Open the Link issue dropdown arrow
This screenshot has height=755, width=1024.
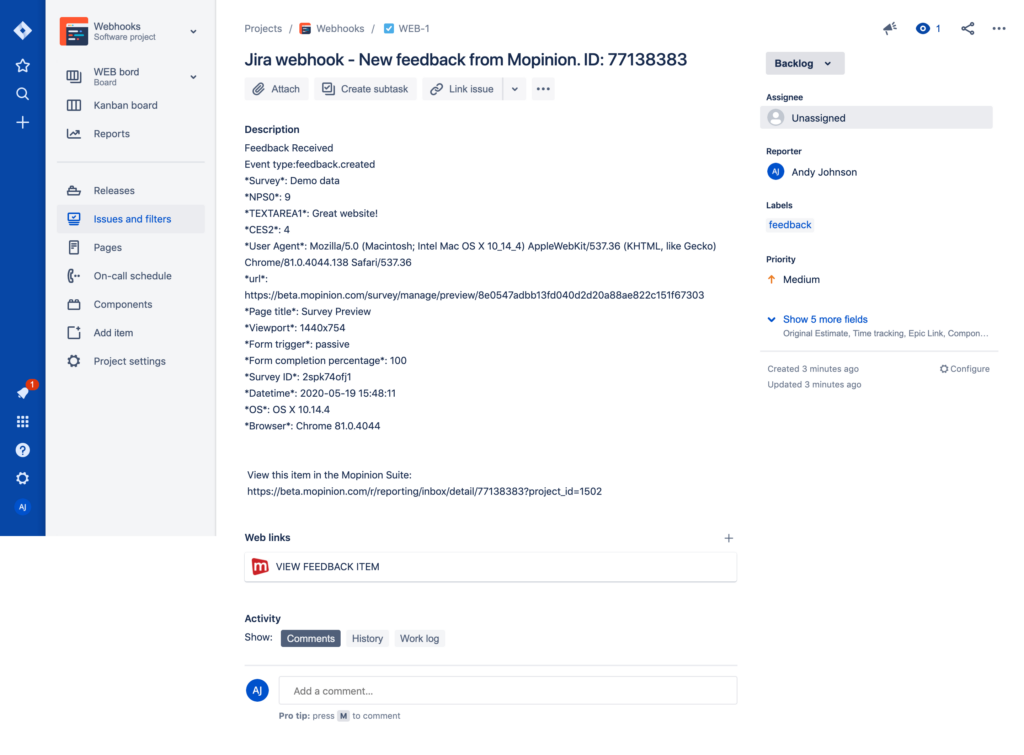[x=514, y=88]
